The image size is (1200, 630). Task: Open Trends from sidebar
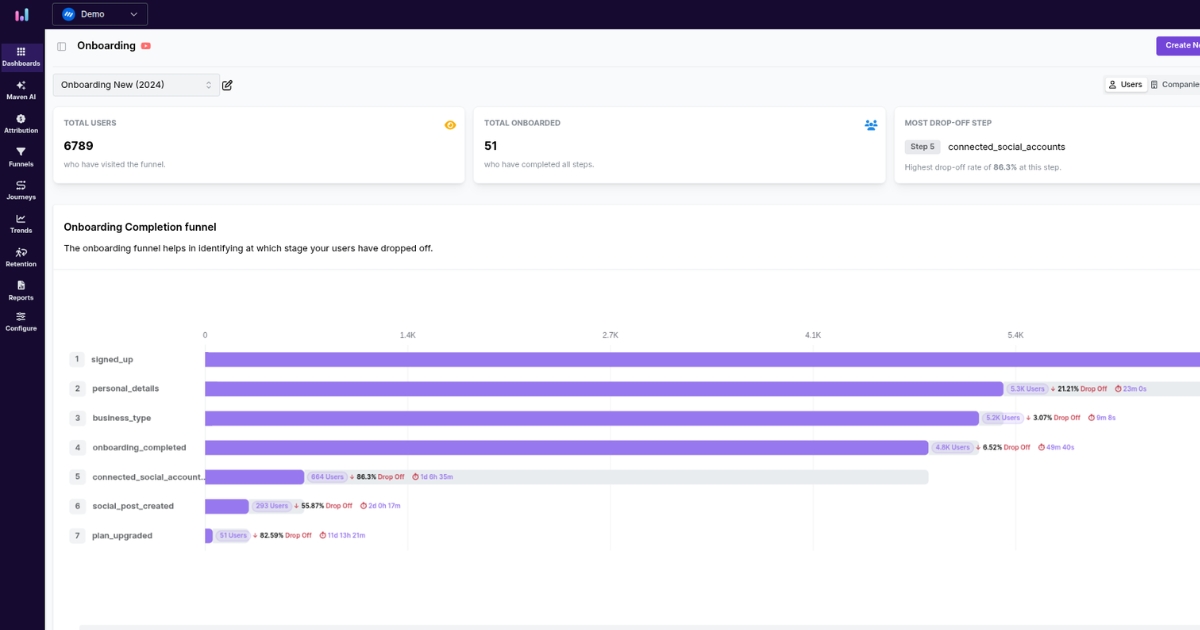[21, 224]
